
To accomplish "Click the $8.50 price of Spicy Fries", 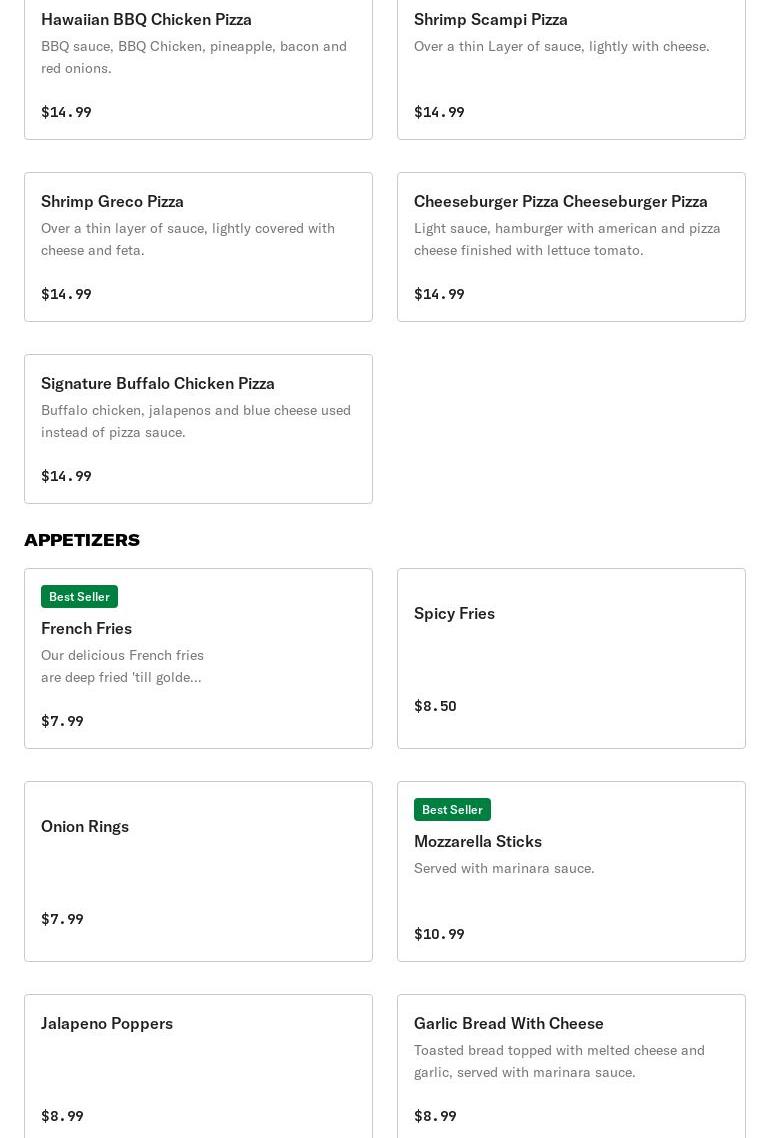I will pos(435,706).
